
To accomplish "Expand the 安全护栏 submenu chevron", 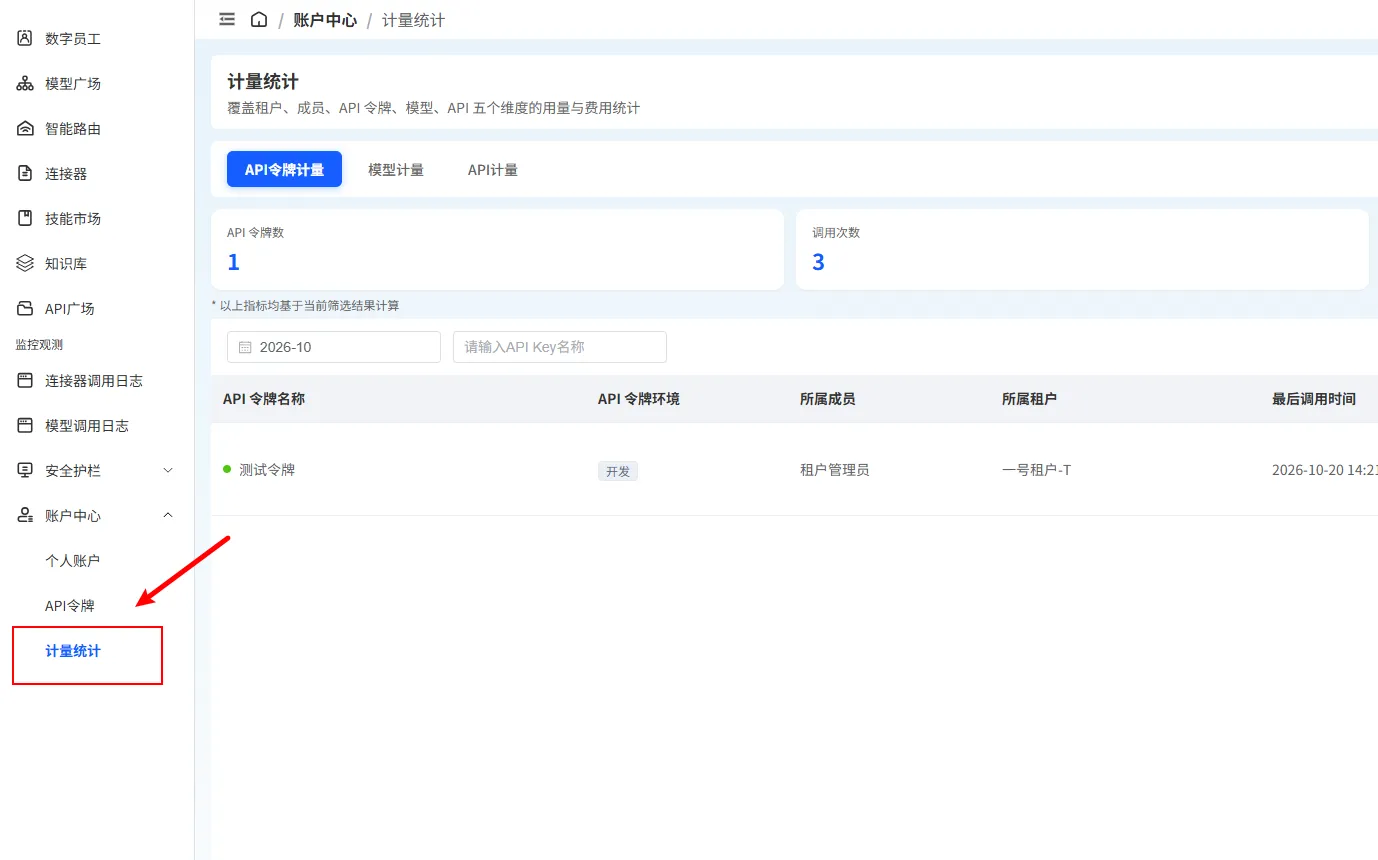I will (x=168, y=470).
